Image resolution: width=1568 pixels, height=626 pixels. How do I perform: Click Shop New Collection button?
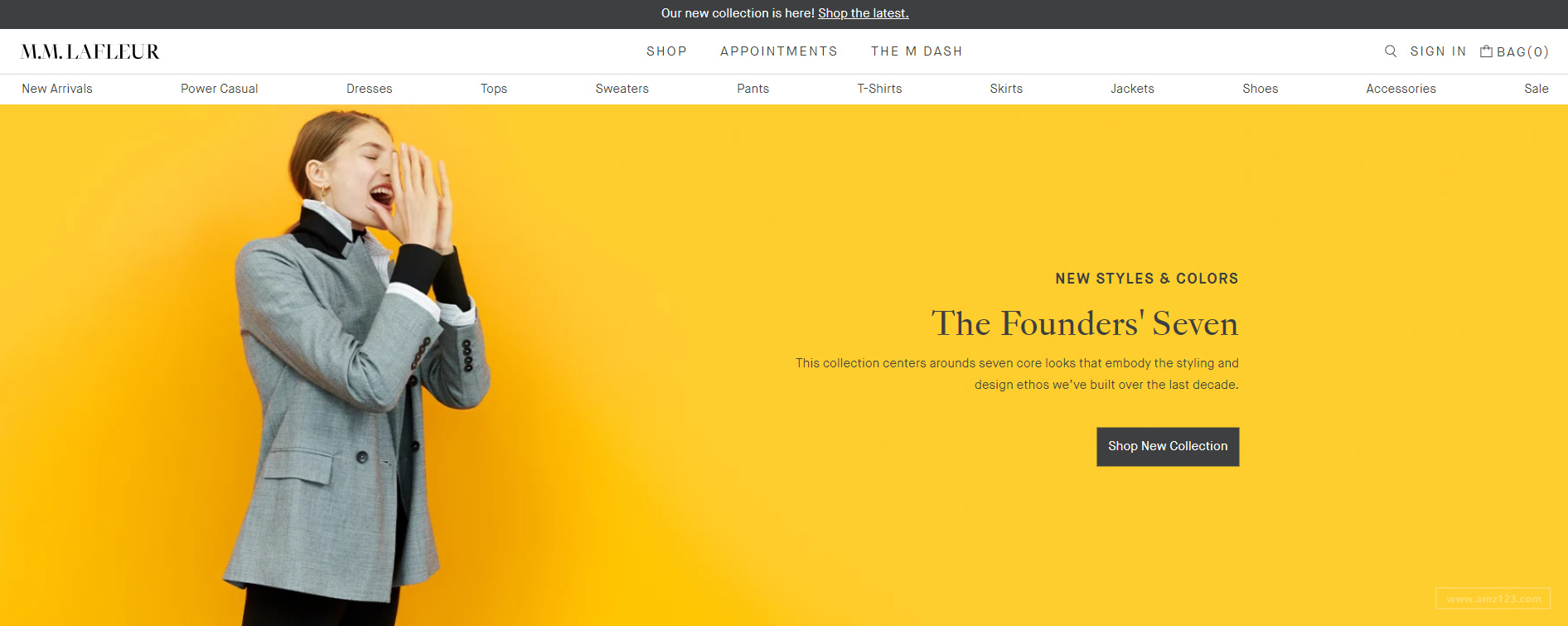coord(1168,447)
